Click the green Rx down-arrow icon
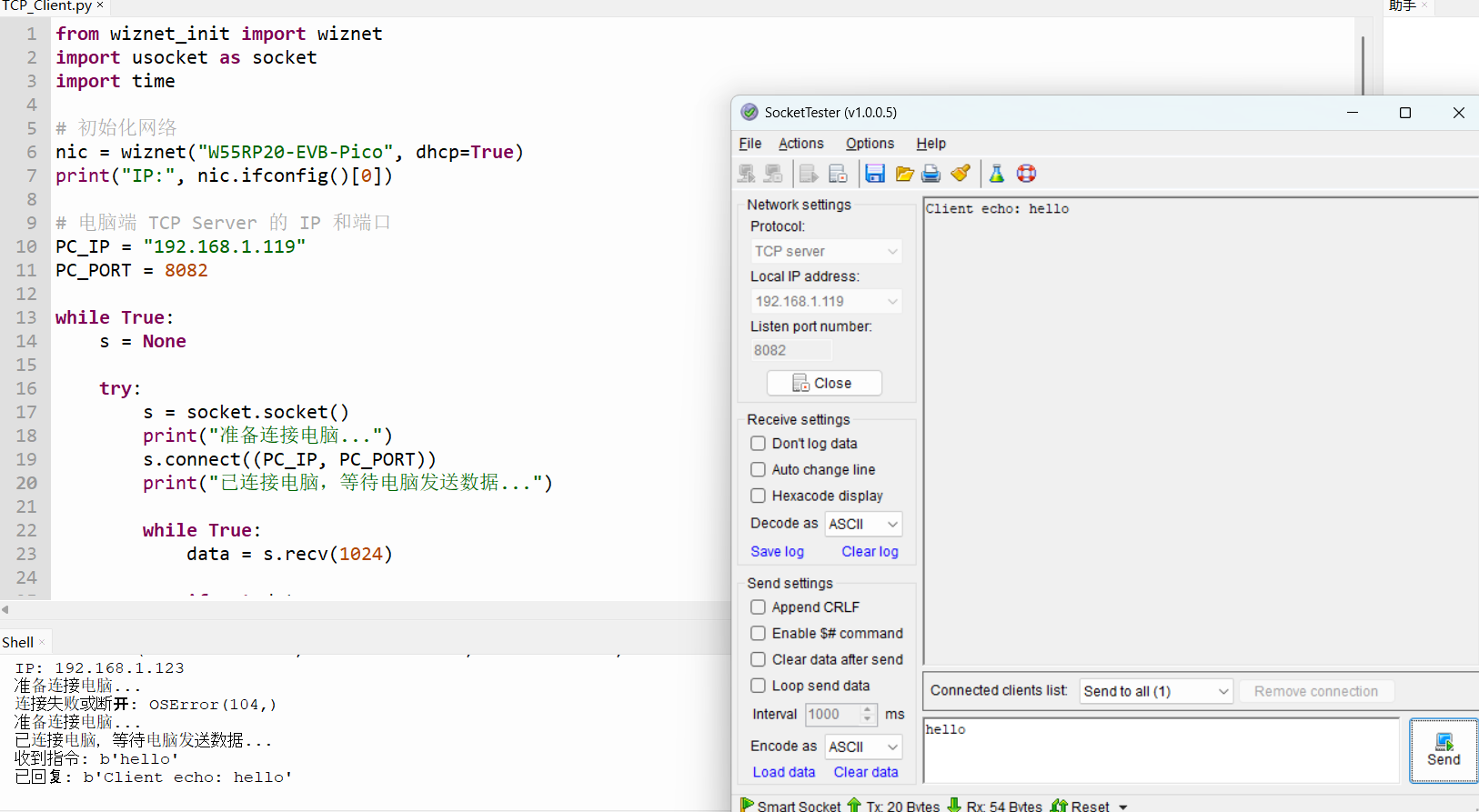 (x=954, y=805)
